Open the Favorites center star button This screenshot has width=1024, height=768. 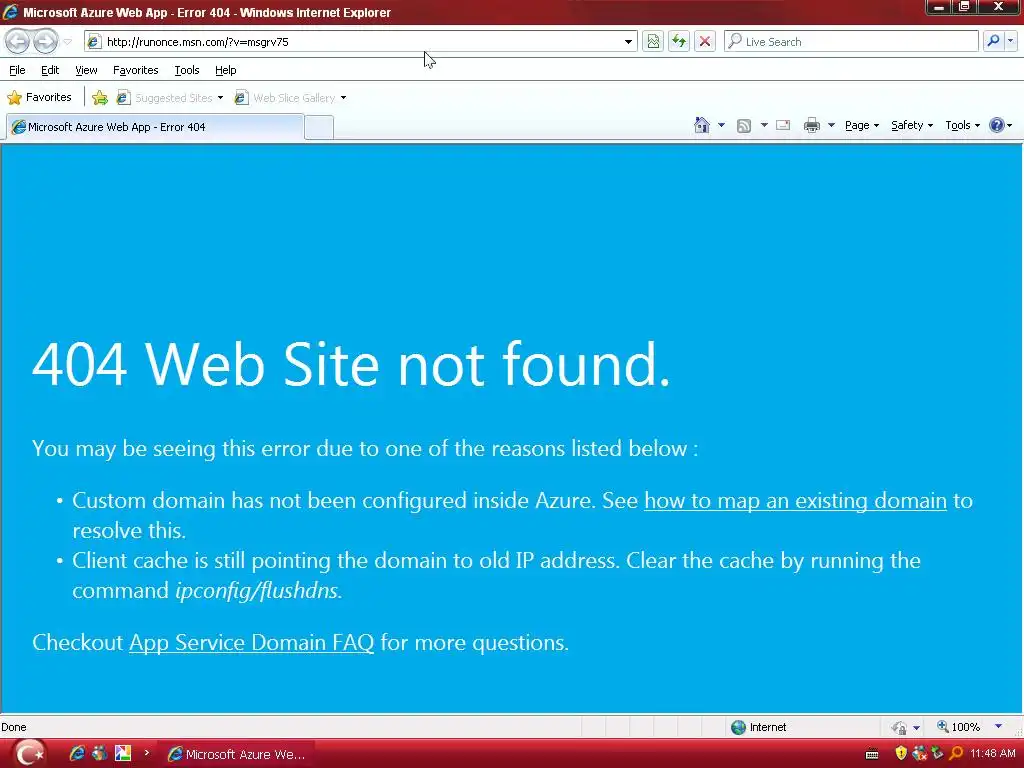(39, 97)
